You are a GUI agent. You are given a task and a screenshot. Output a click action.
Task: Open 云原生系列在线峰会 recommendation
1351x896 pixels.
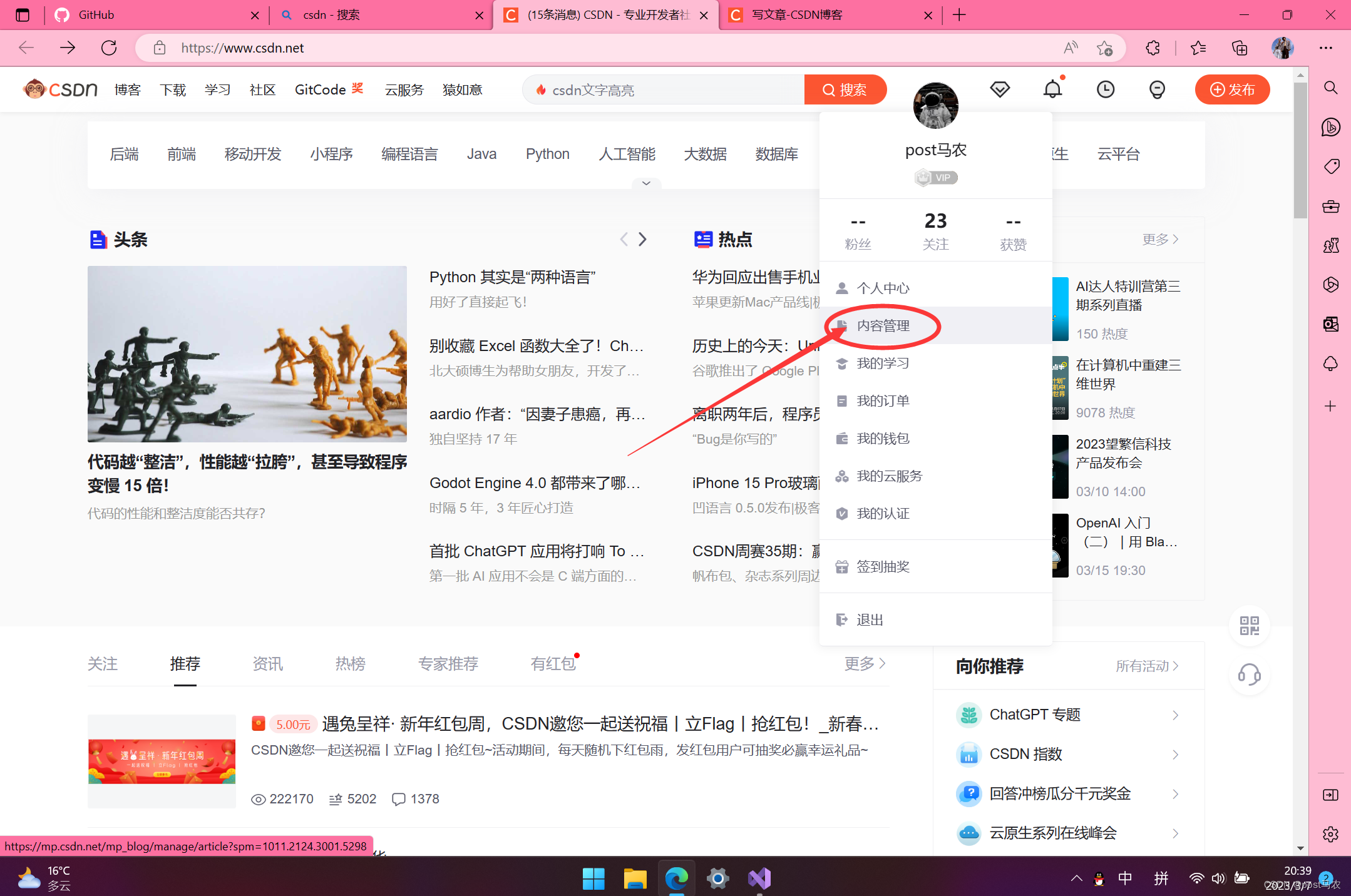1068,833
